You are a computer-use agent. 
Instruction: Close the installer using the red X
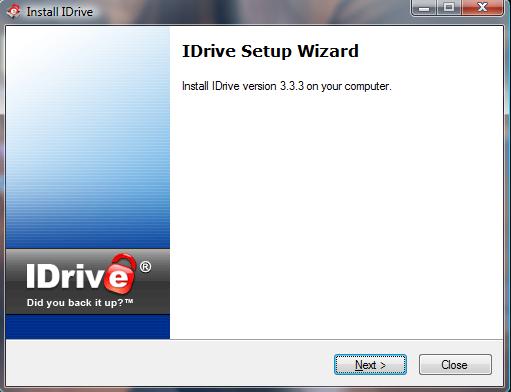click(482, 7)
